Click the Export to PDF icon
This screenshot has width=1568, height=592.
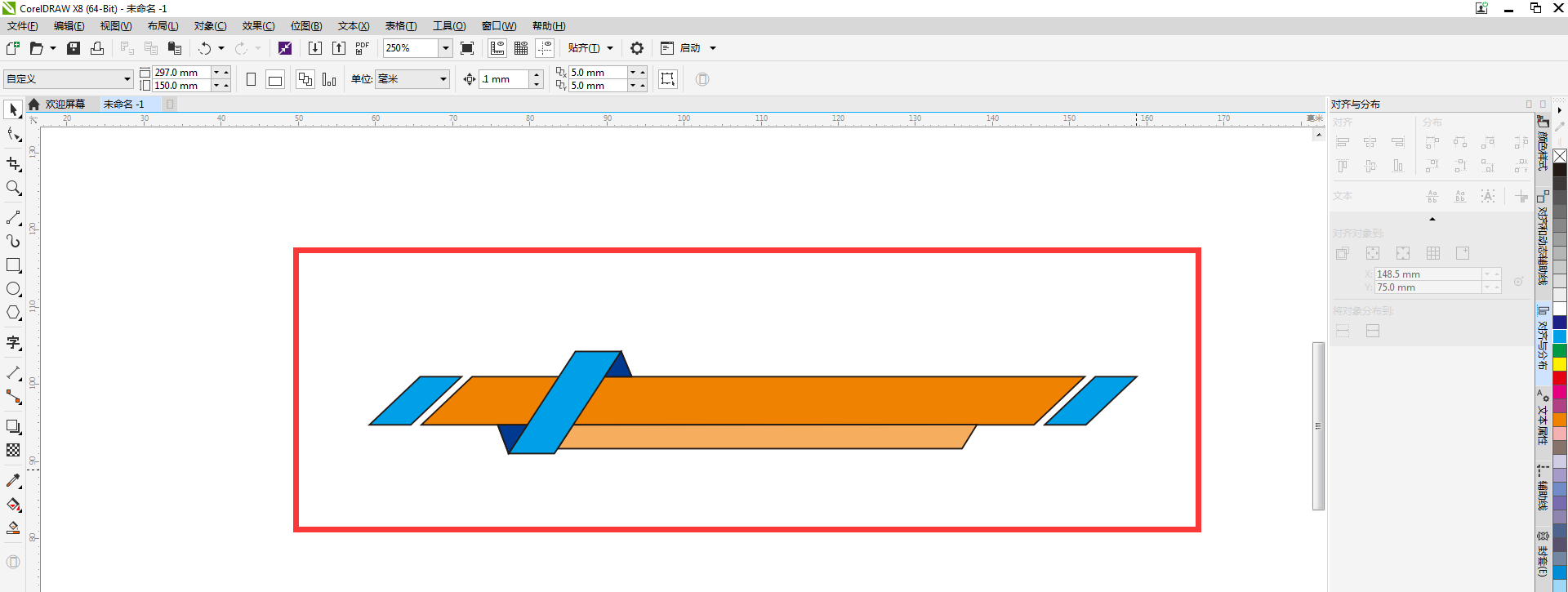363,48
